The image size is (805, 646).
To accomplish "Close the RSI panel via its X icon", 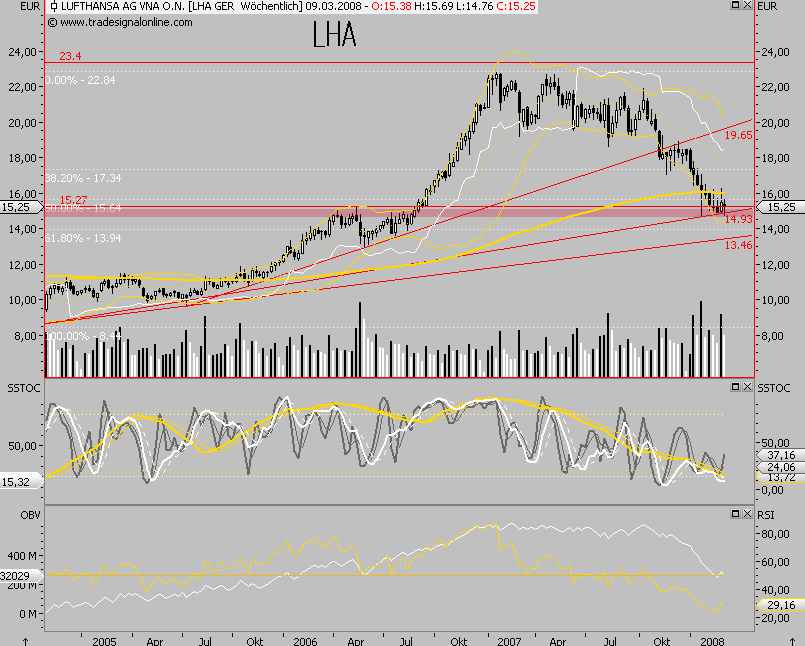I will tap(747, 513).
